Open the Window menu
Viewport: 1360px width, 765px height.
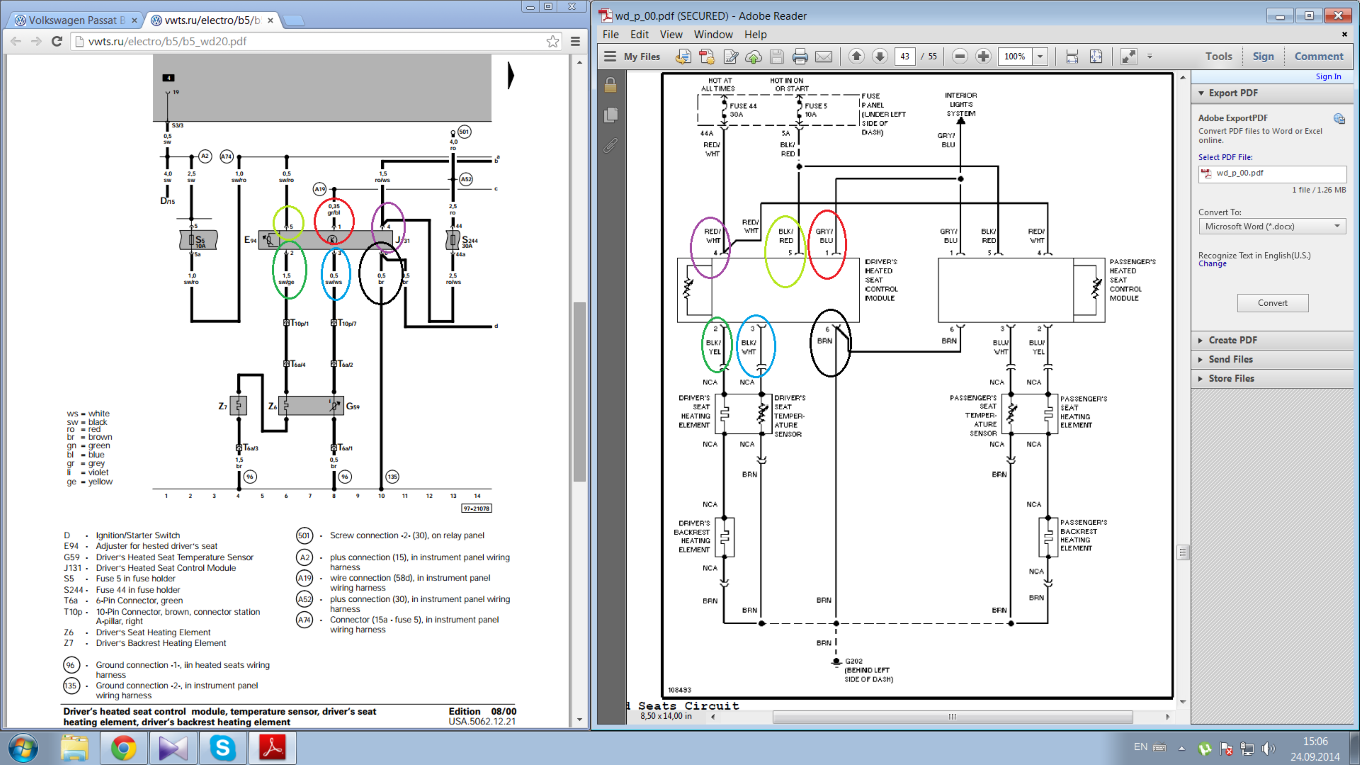[x=713, y=34]
